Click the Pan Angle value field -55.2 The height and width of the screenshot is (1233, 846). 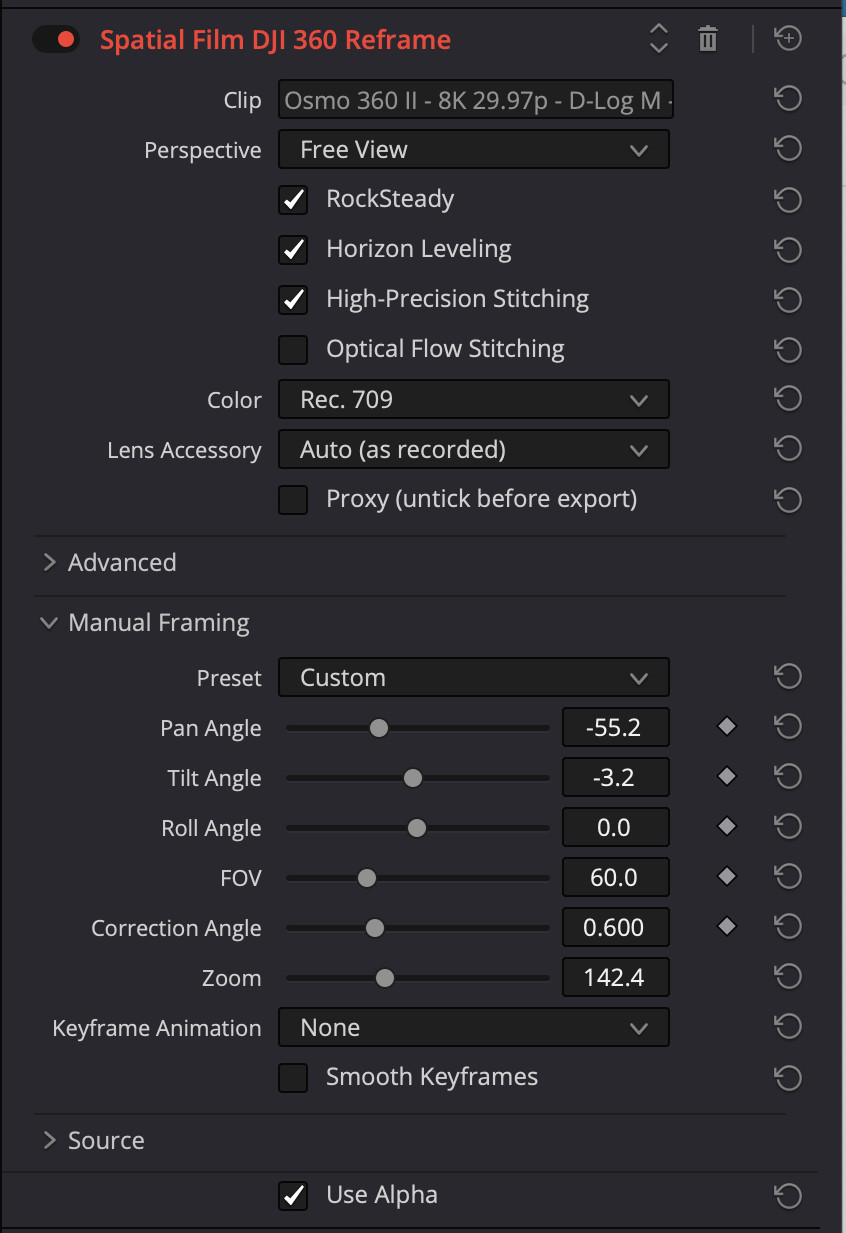pos(615,727)
